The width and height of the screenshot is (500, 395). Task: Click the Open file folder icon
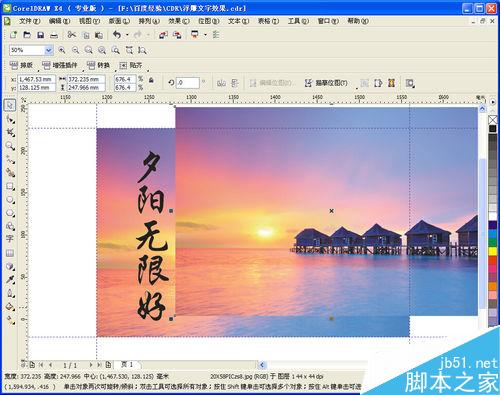27,35
